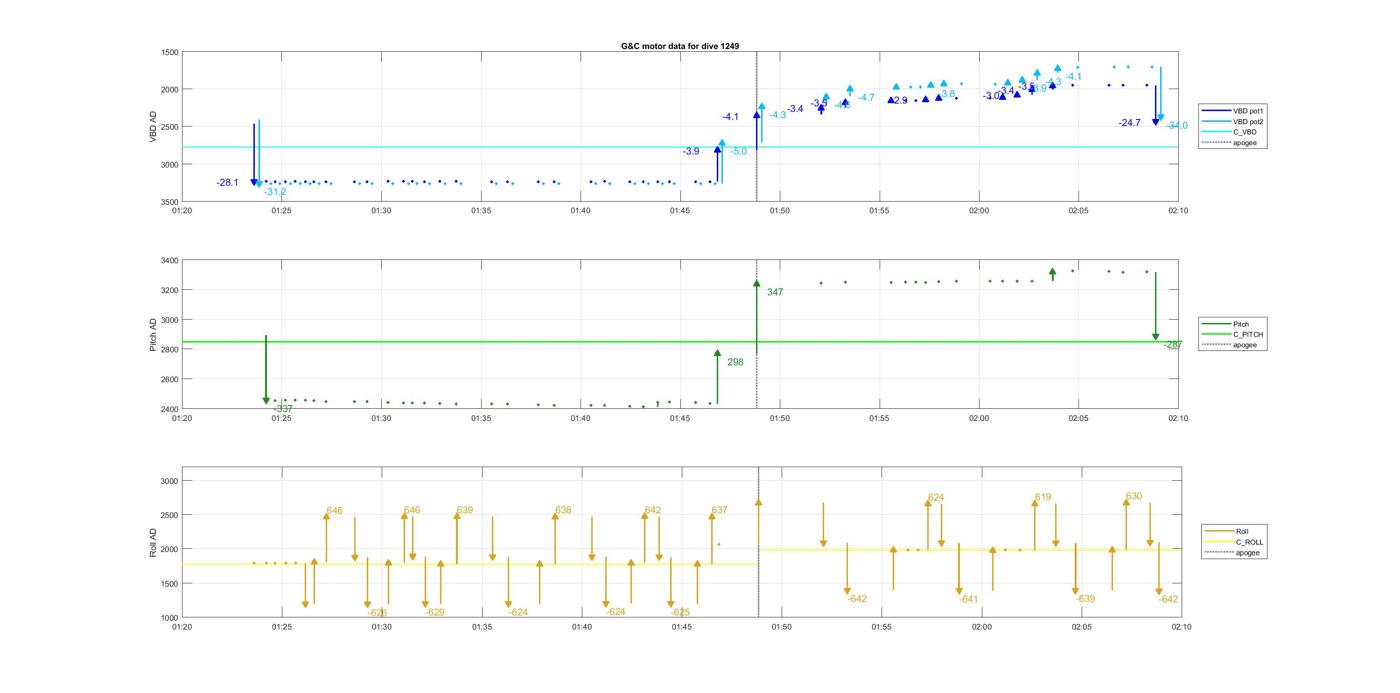The height and width of the screenshot is (693, 1400).
Task: Click the "3400" tick on Pitch axis
Action: click(x=169, y=261)
